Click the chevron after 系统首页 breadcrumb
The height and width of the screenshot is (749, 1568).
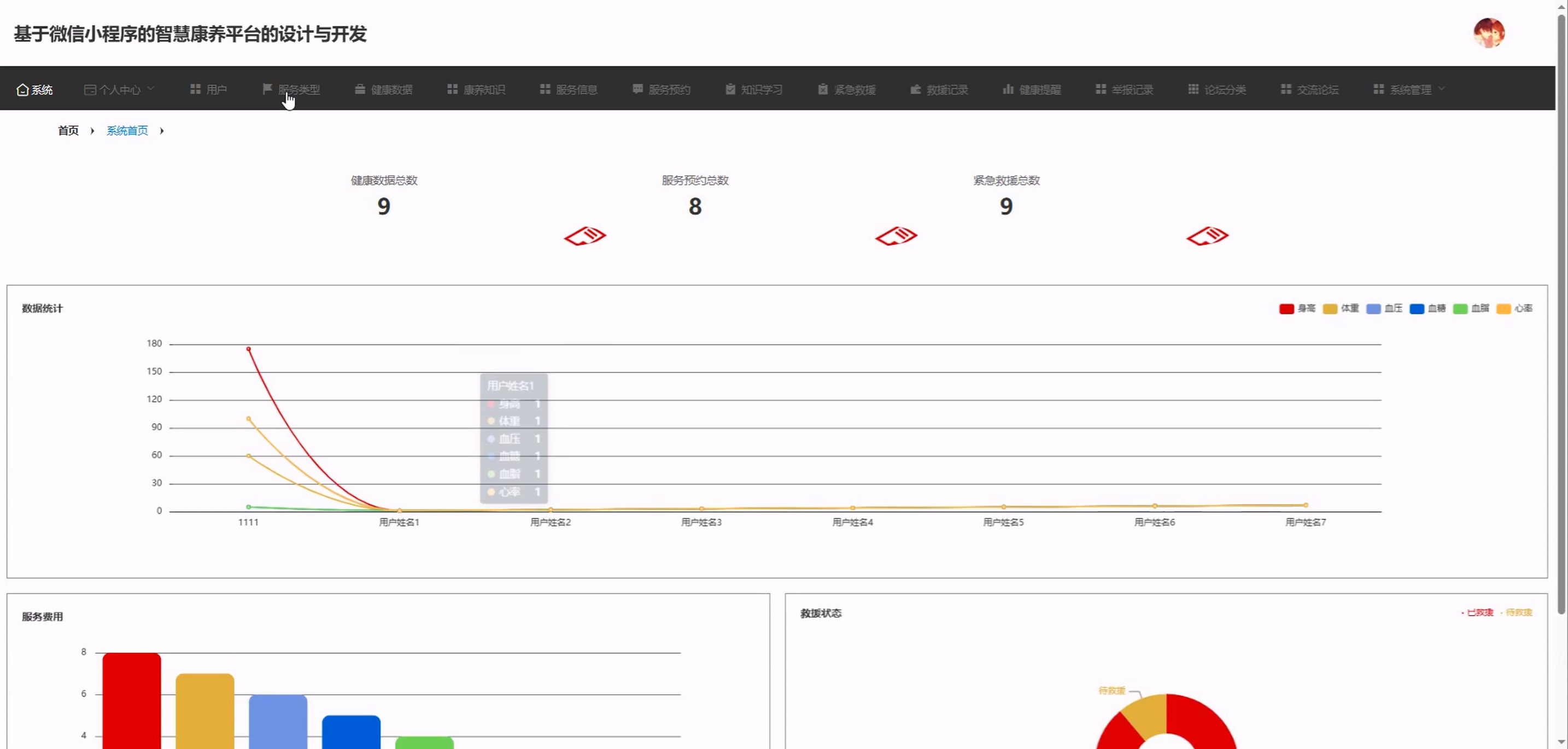coord(162,131)
